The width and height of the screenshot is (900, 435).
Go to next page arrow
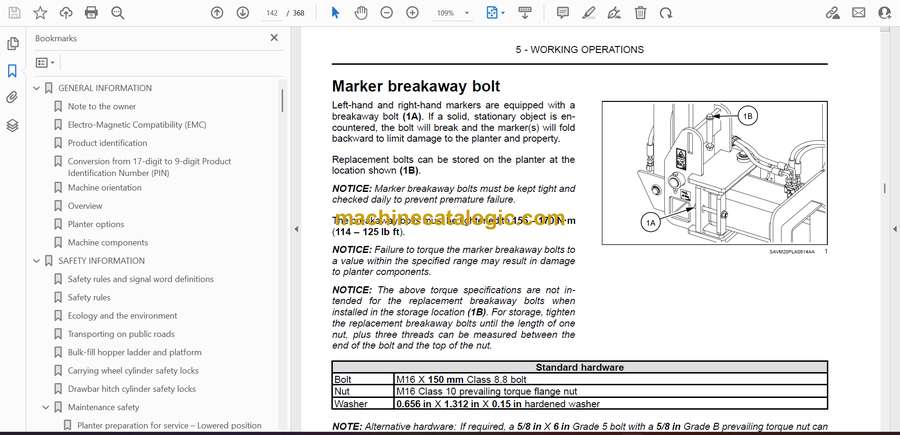pos(243,13)
